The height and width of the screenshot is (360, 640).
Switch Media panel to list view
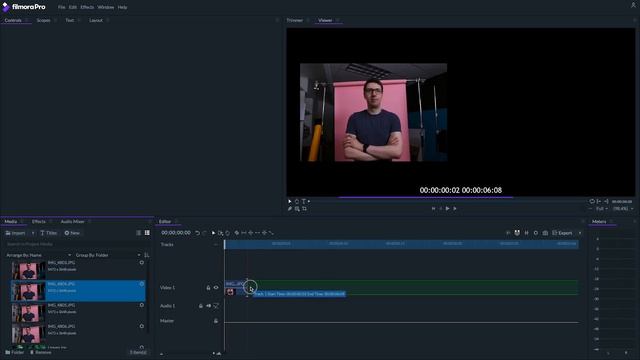(x=138, y=233)
